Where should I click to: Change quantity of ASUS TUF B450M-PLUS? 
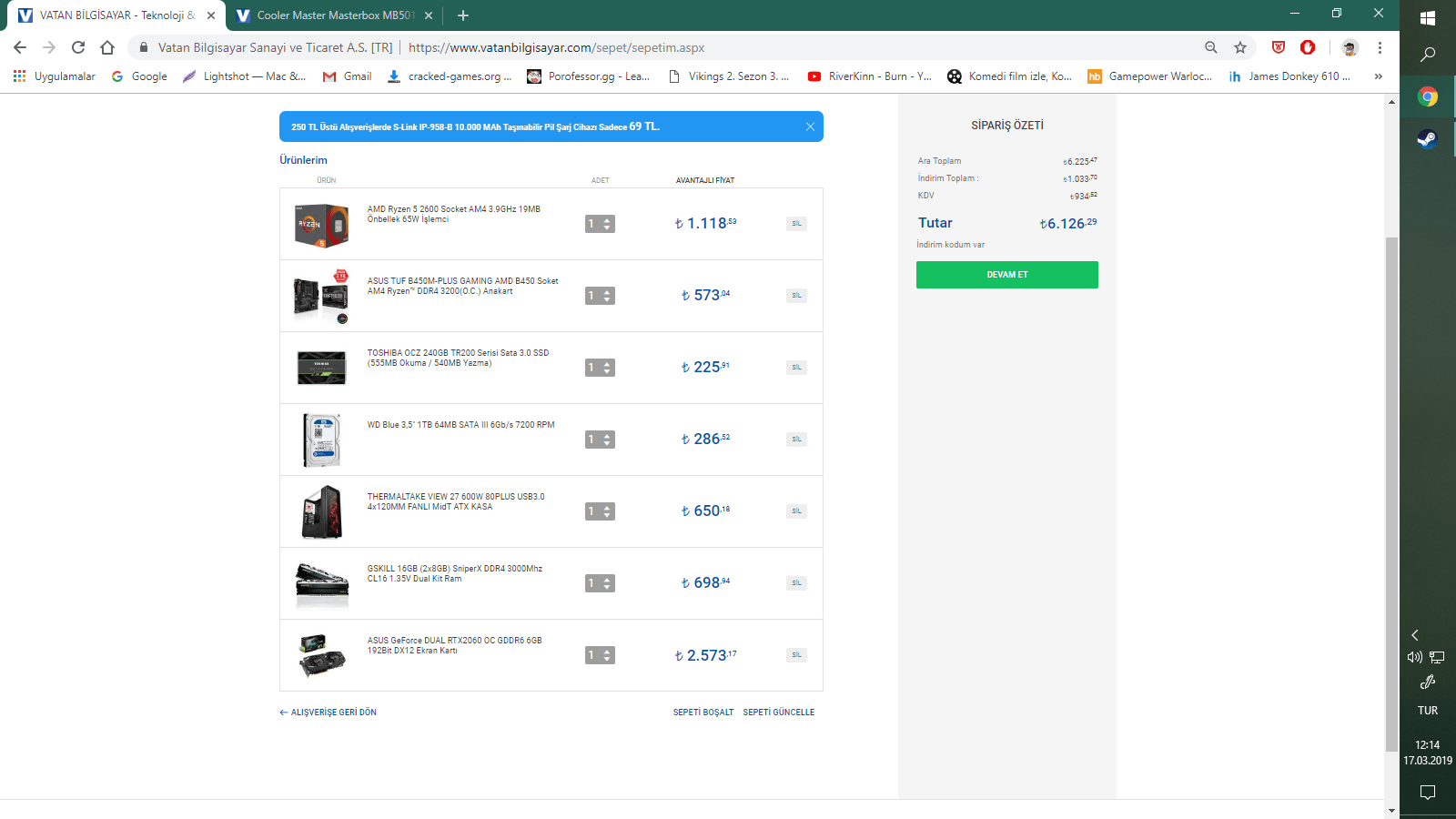point(600,296)
